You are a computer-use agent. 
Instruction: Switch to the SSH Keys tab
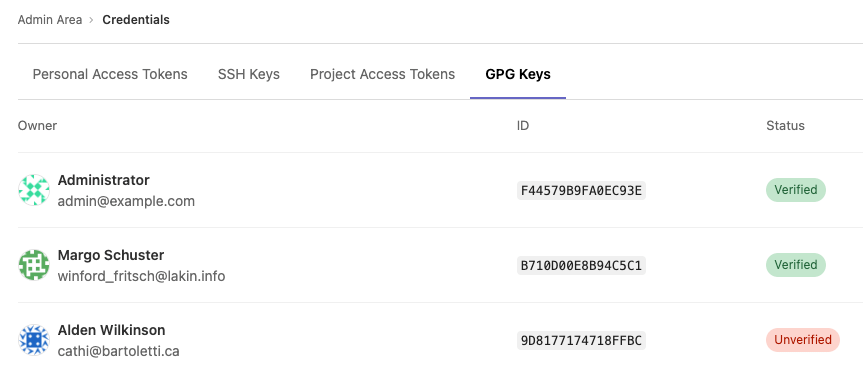(249, 74)
